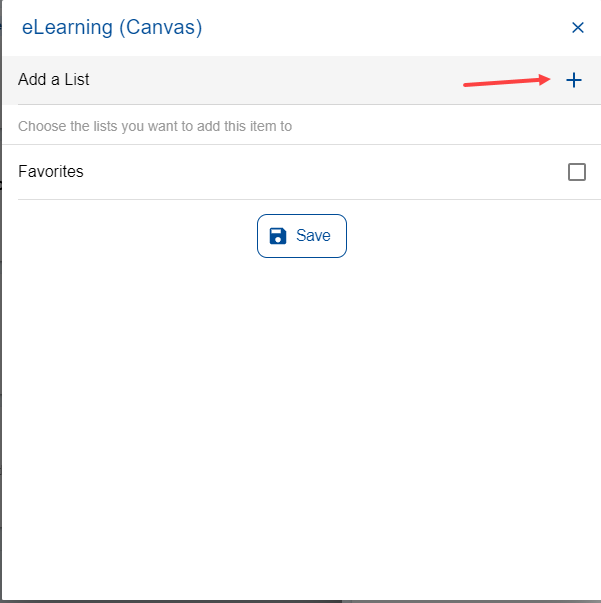Click the gray Add a List header bar

click(x=302, y=80)
